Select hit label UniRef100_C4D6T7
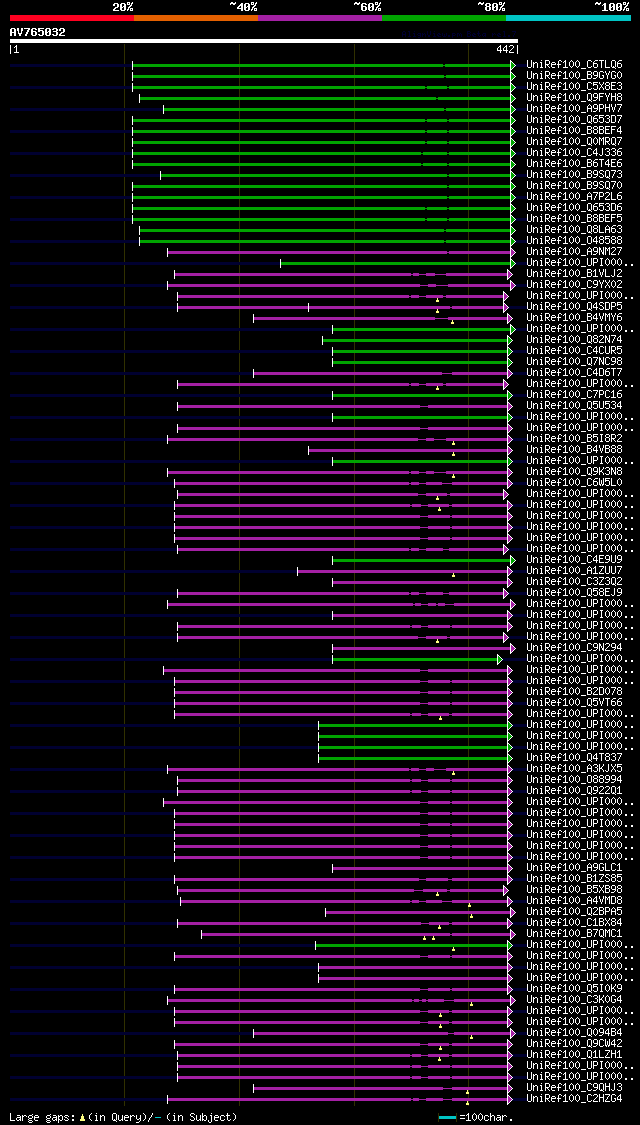Viewport: 640px width, 1125px height. pos(574,372)
